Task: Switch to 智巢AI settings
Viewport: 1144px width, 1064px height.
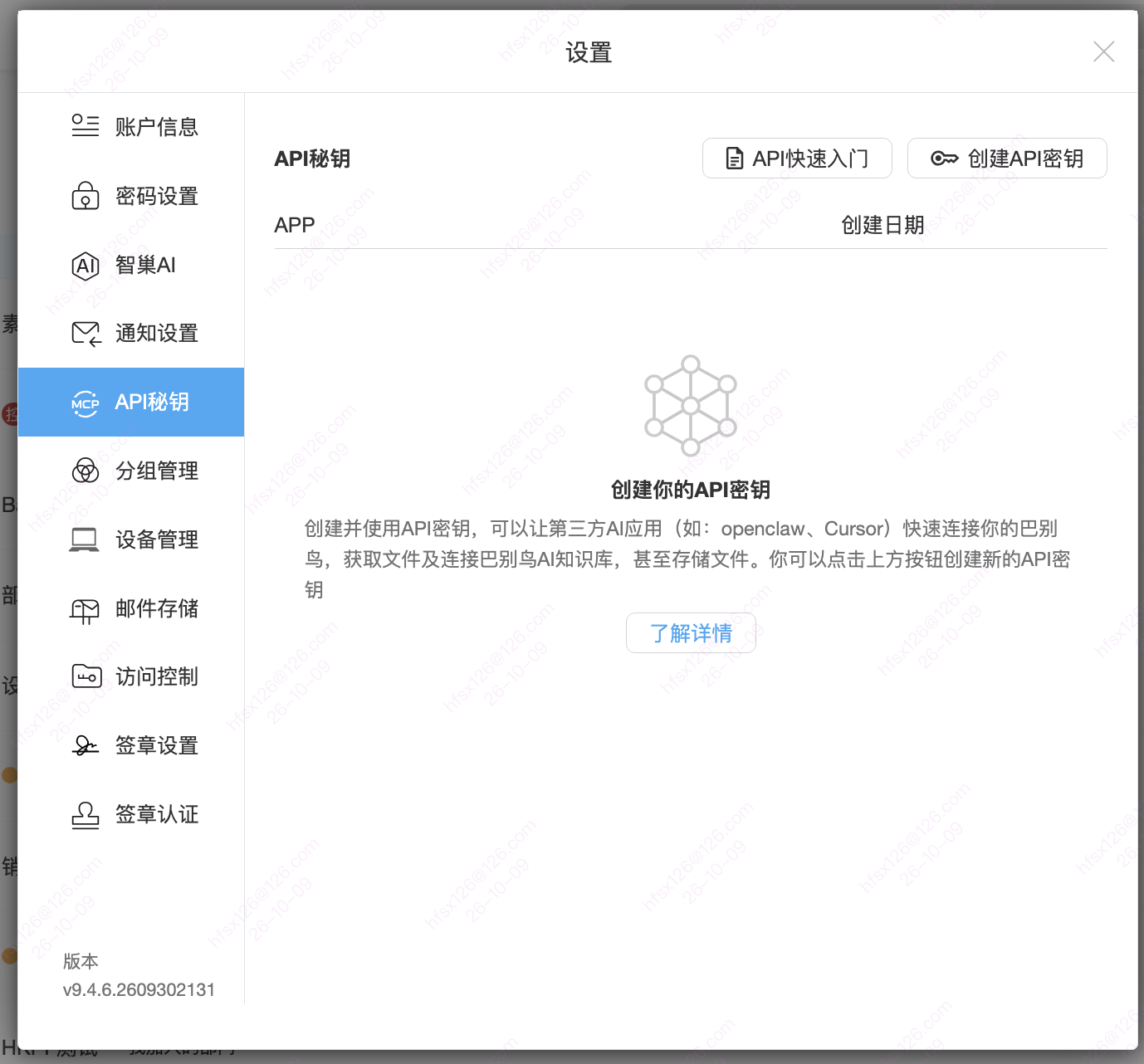Action: [131, 266]
